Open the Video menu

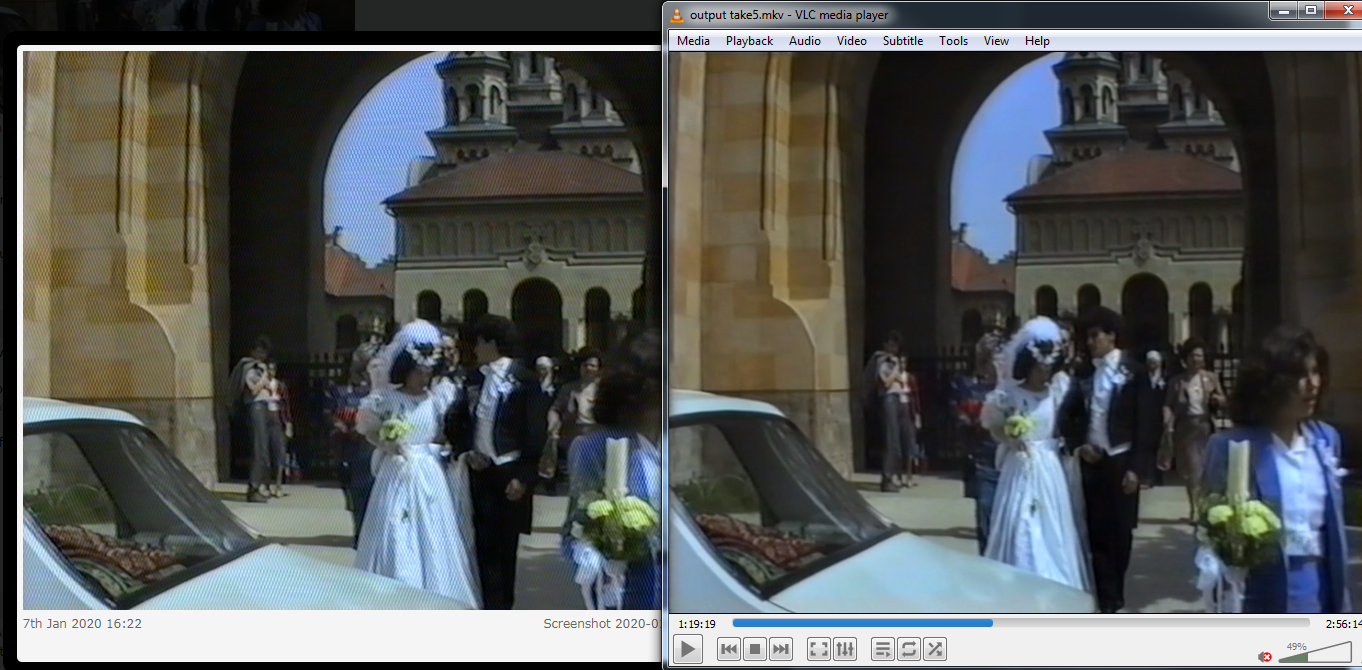tap(852, 41)
